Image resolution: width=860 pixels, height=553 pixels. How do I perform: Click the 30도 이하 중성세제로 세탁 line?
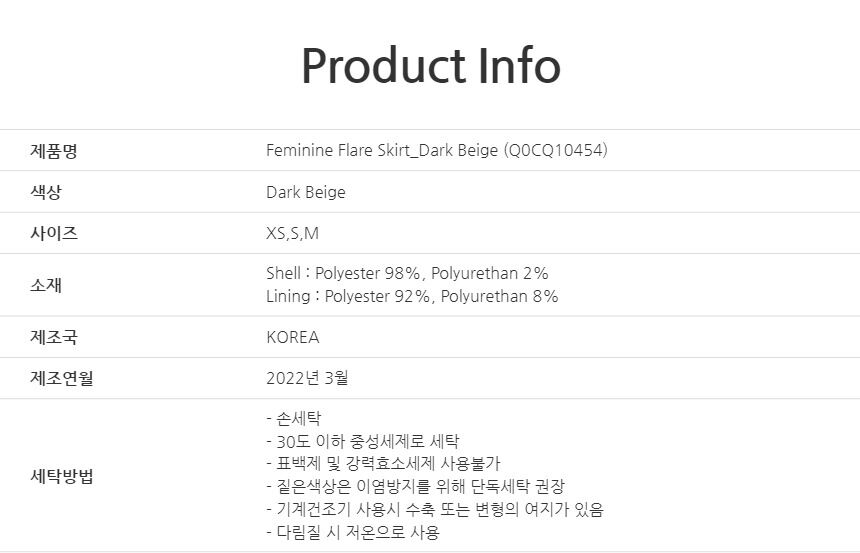tap(363, 441)
